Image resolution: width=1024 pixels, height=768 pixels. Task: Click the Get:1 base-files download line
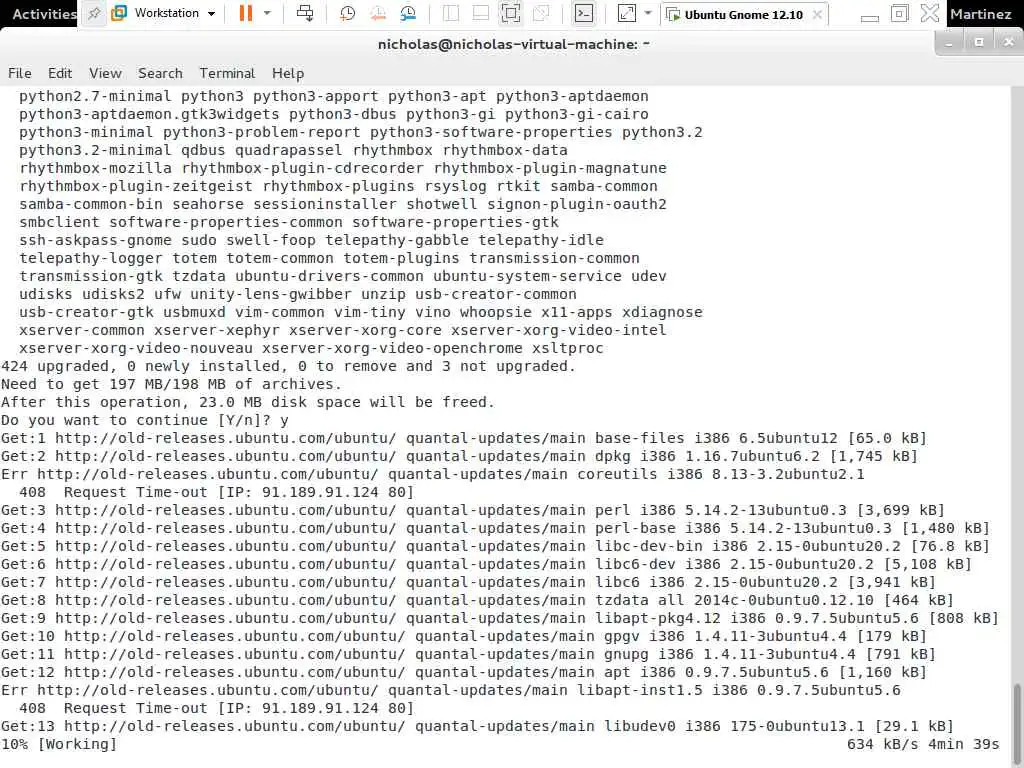(x=464, y=438)
